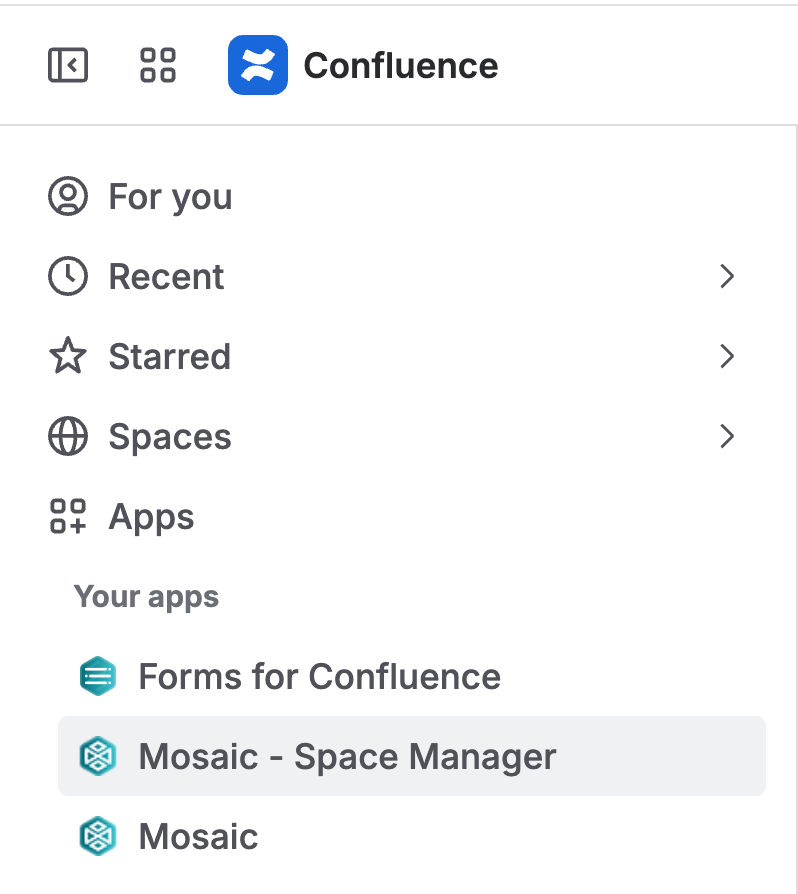Click the Mosaic app icon

pyautogui.click(x=98, y=836)
